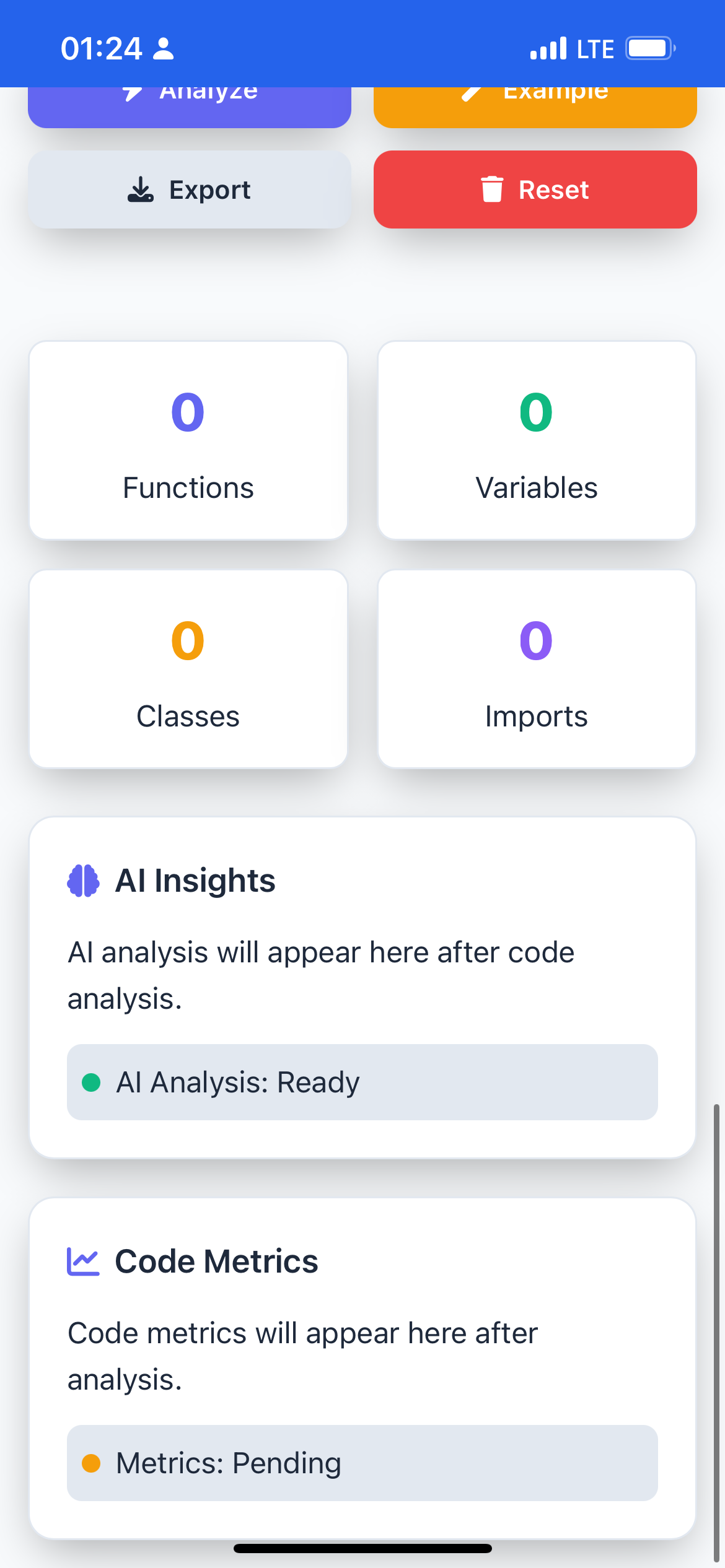Tap the battery indicator in status bar

(x=650, y=48)
